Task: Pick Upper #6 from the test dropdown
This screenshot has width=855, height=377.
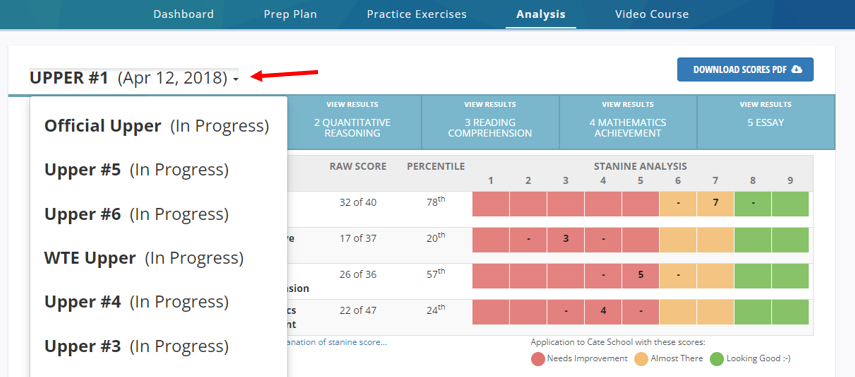Action: click(x=136, y=214)
